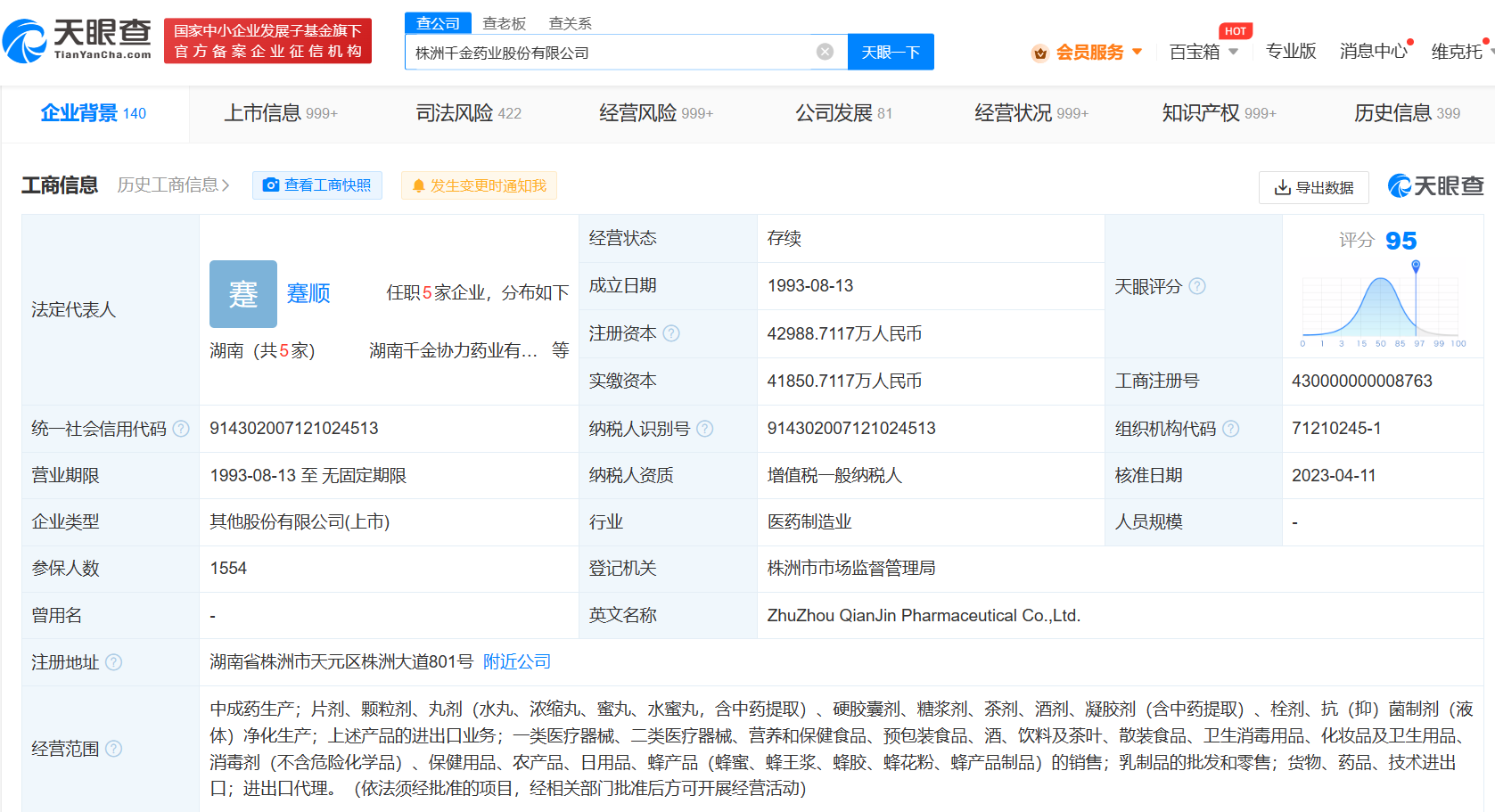Viewport: 1495px width, 812px height.
Task: Click English name ZhuZhou QianJin Pharmaceutical
Action: pyautogui.click(x=924, y=615)
